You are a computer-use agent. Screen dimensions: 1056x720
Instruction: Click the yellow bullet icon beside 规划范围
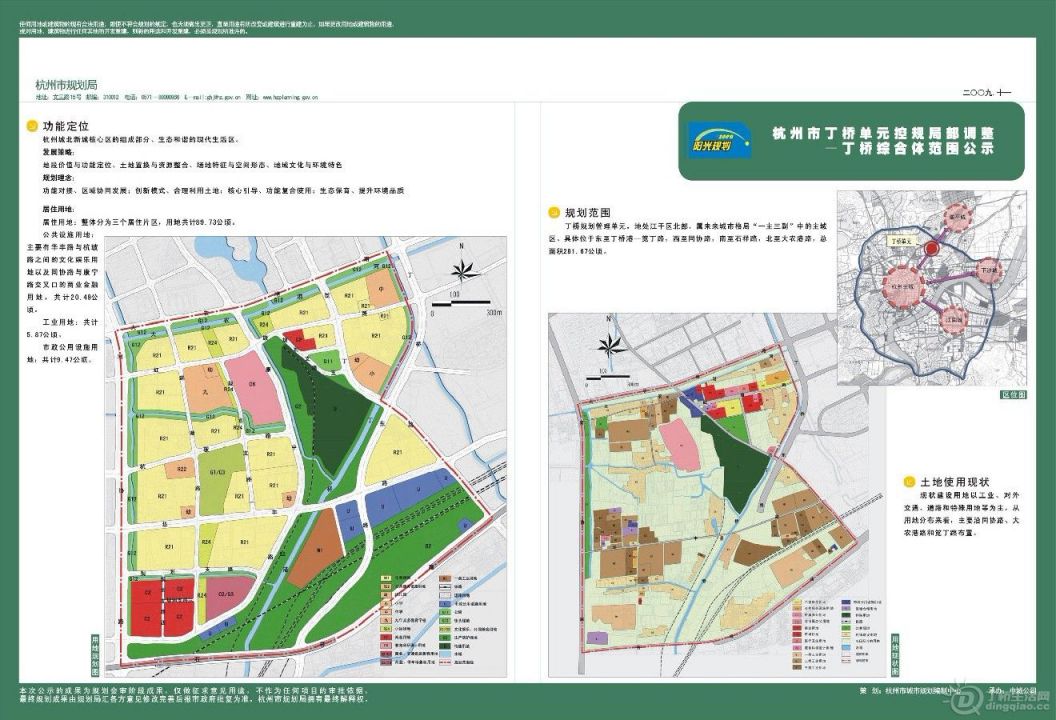coord(554,213)
